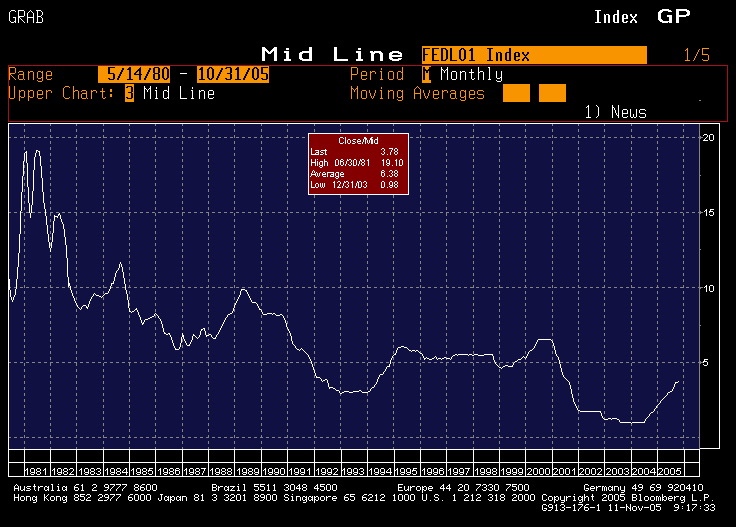Change the Upper Chart type number 3 field

129,94
